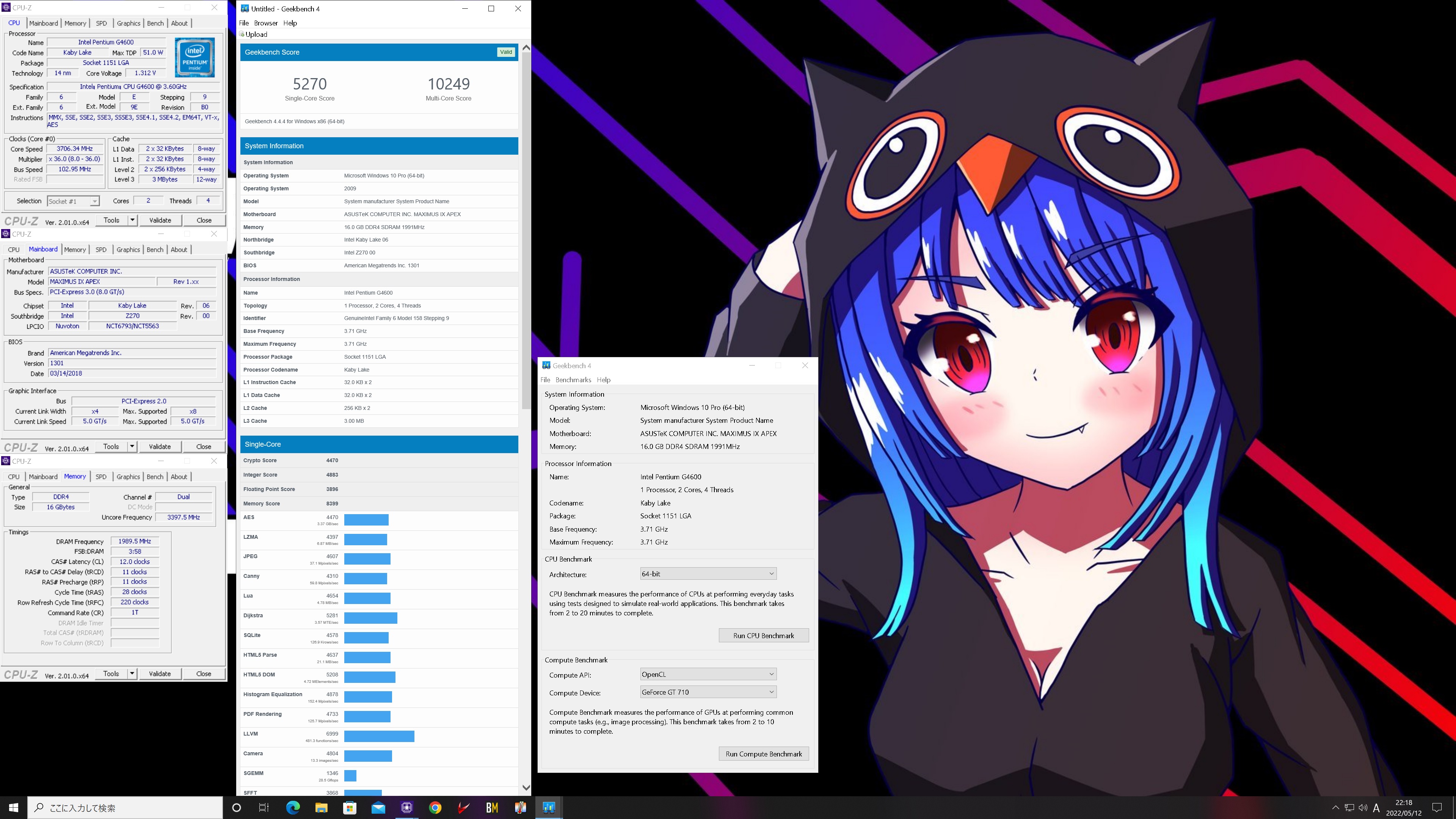Open volume control in system tray
Screen dimensions: 1456x819
[x=1363, y=807]
